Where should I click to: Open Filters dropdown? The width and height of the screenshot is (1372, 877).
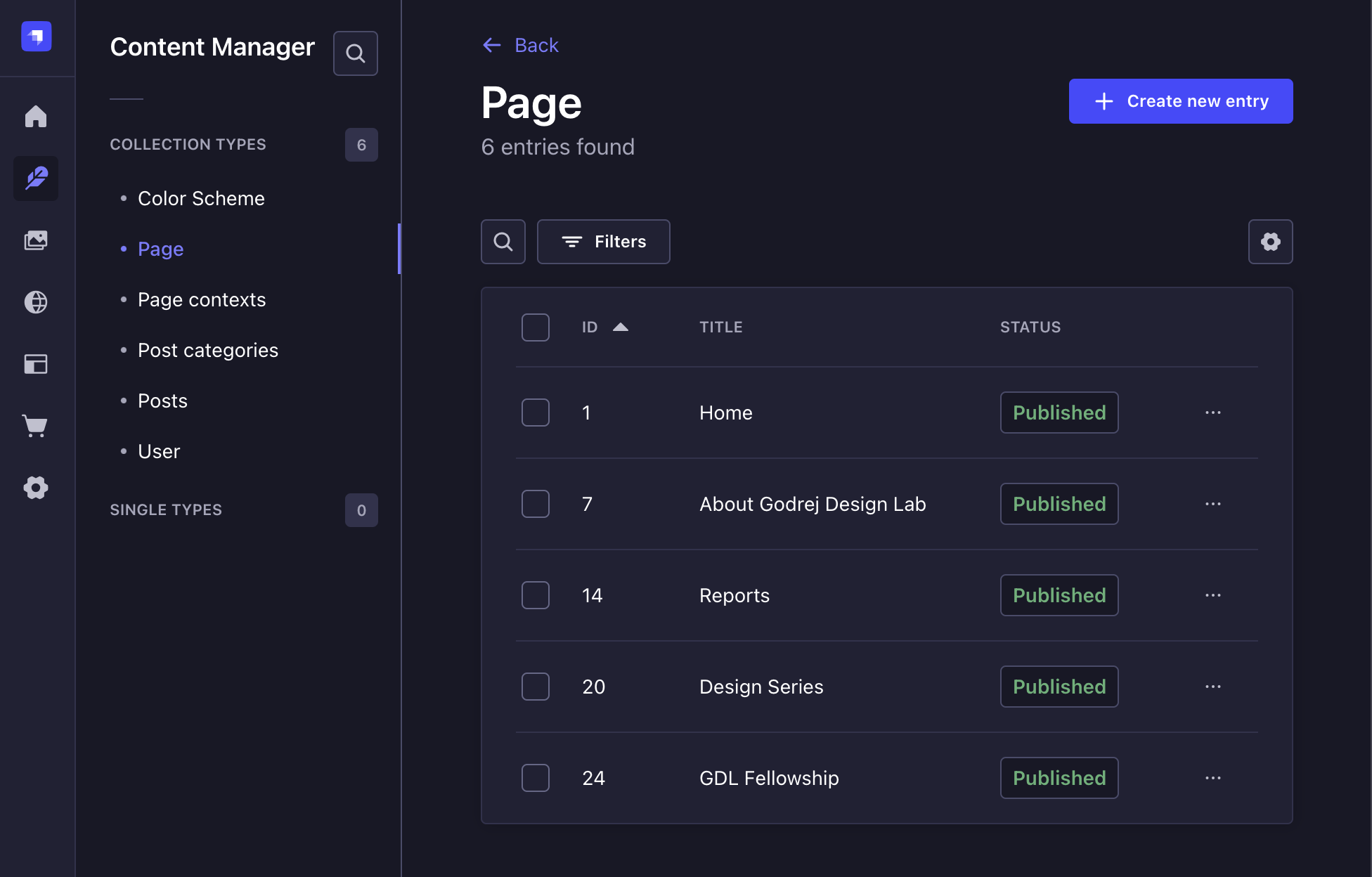[603, 242]
